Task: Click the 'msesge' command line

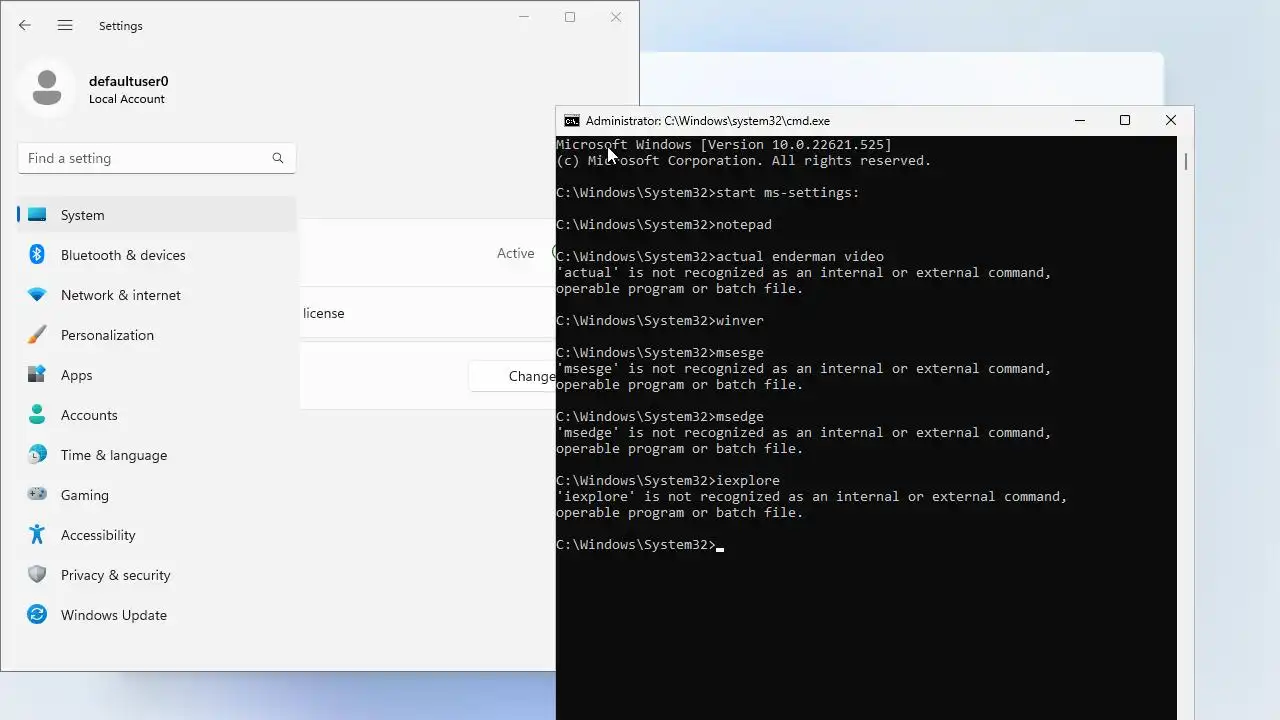Action: (660, 353)
